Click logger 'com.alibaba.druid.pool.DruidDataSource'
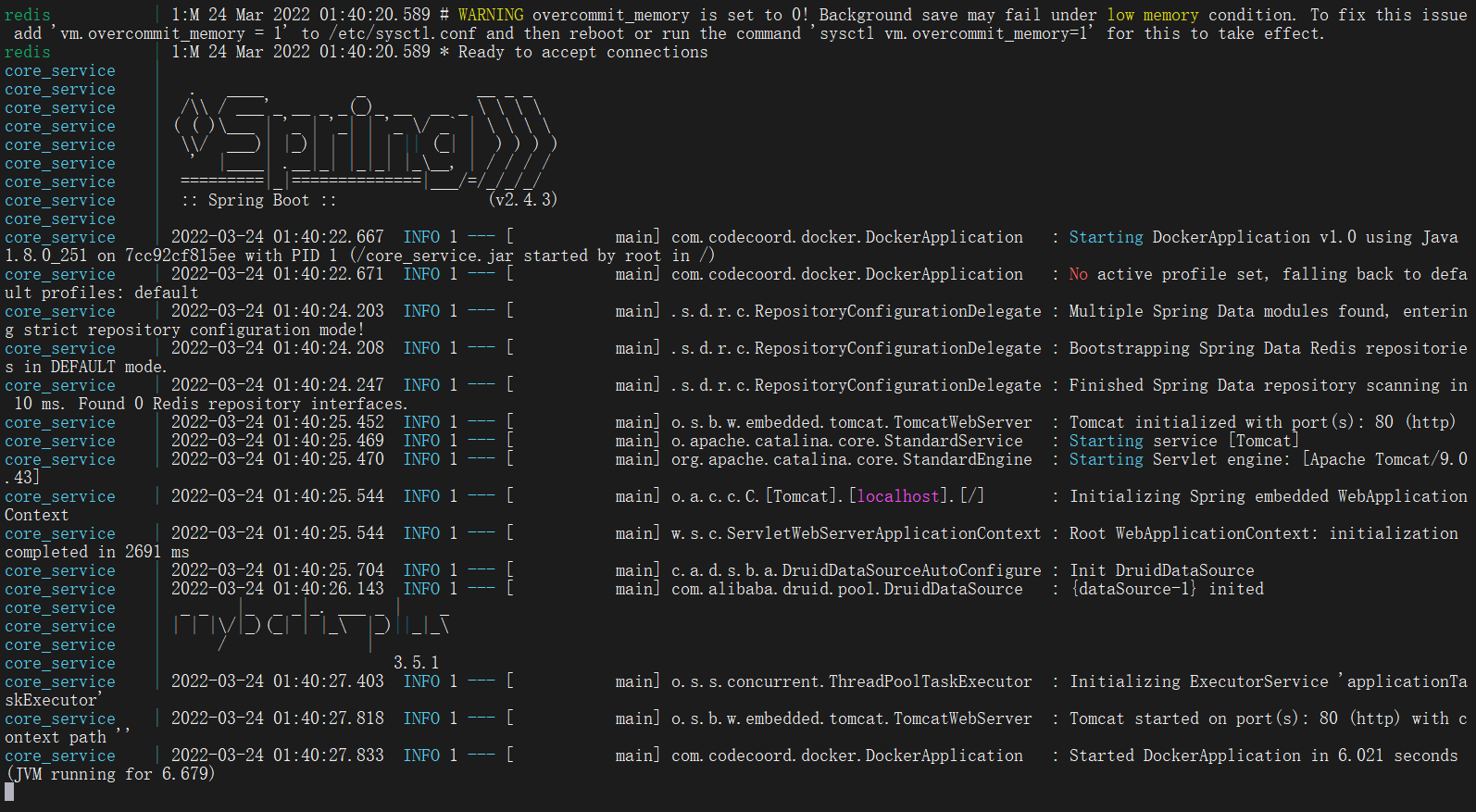The height and width of the screenshot is (812, 1476). 847,589
